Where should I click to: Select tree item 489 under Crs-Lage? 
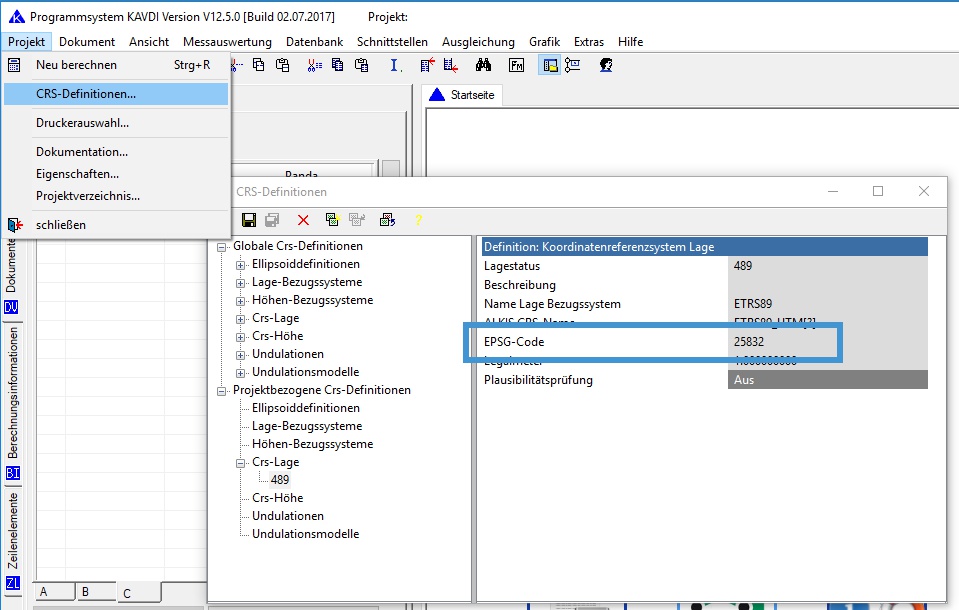(x=280, y=480)
